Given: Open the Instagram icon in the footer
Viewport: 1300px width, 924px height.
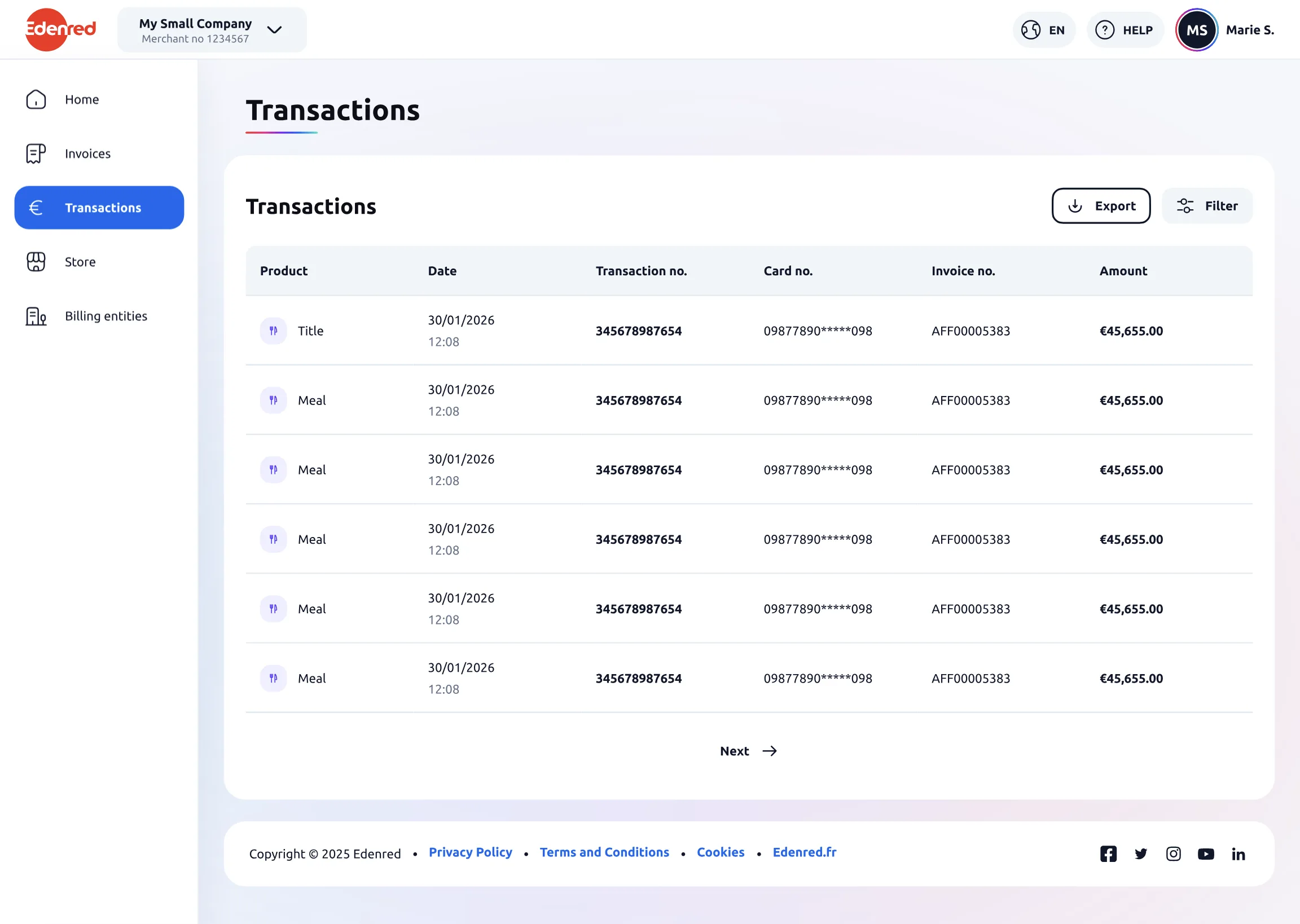Looking at the screenshot, I should click(x=1173, y=854).
